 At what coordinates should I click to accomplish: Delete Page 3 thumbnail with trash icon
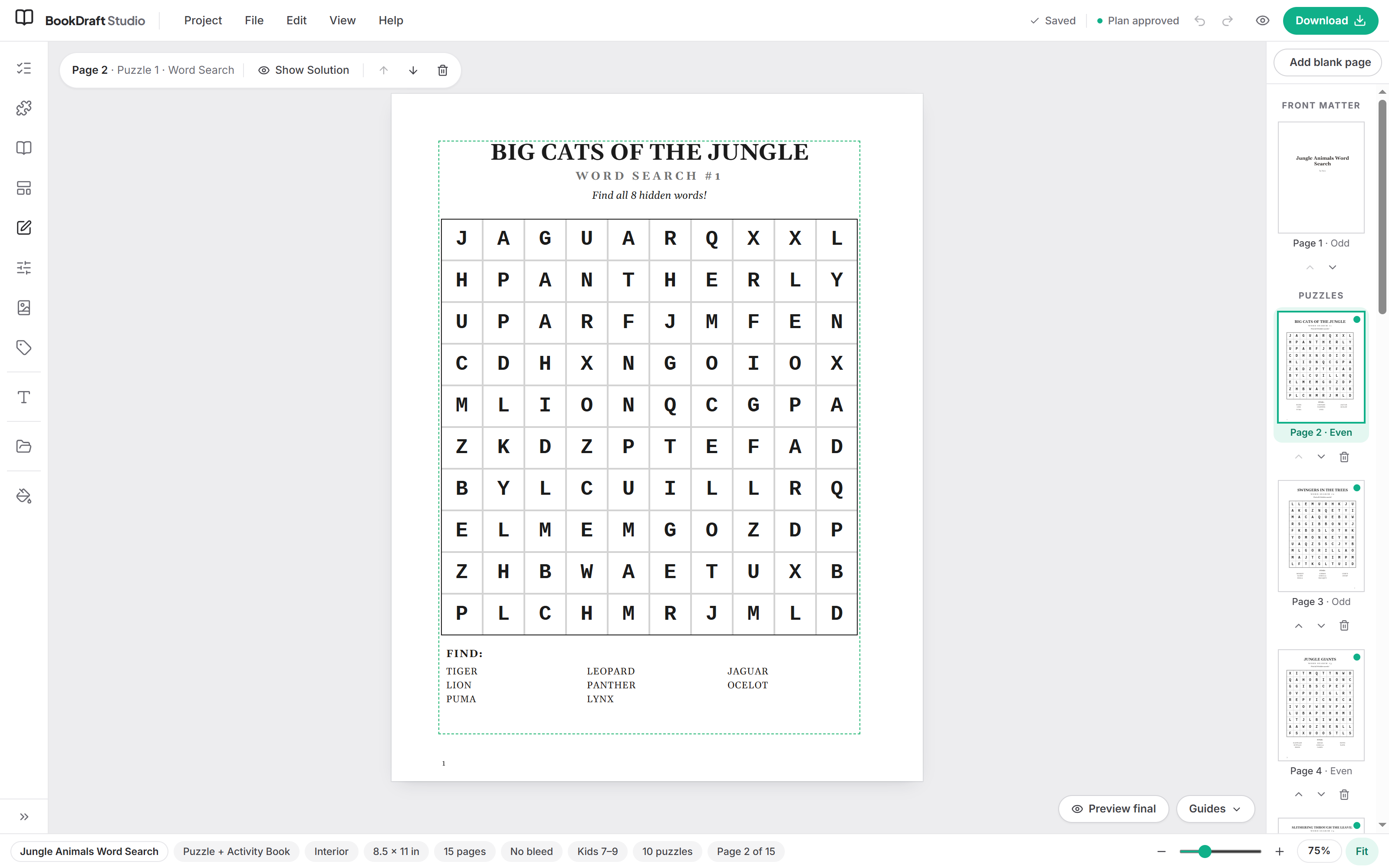pos(1344,626)
